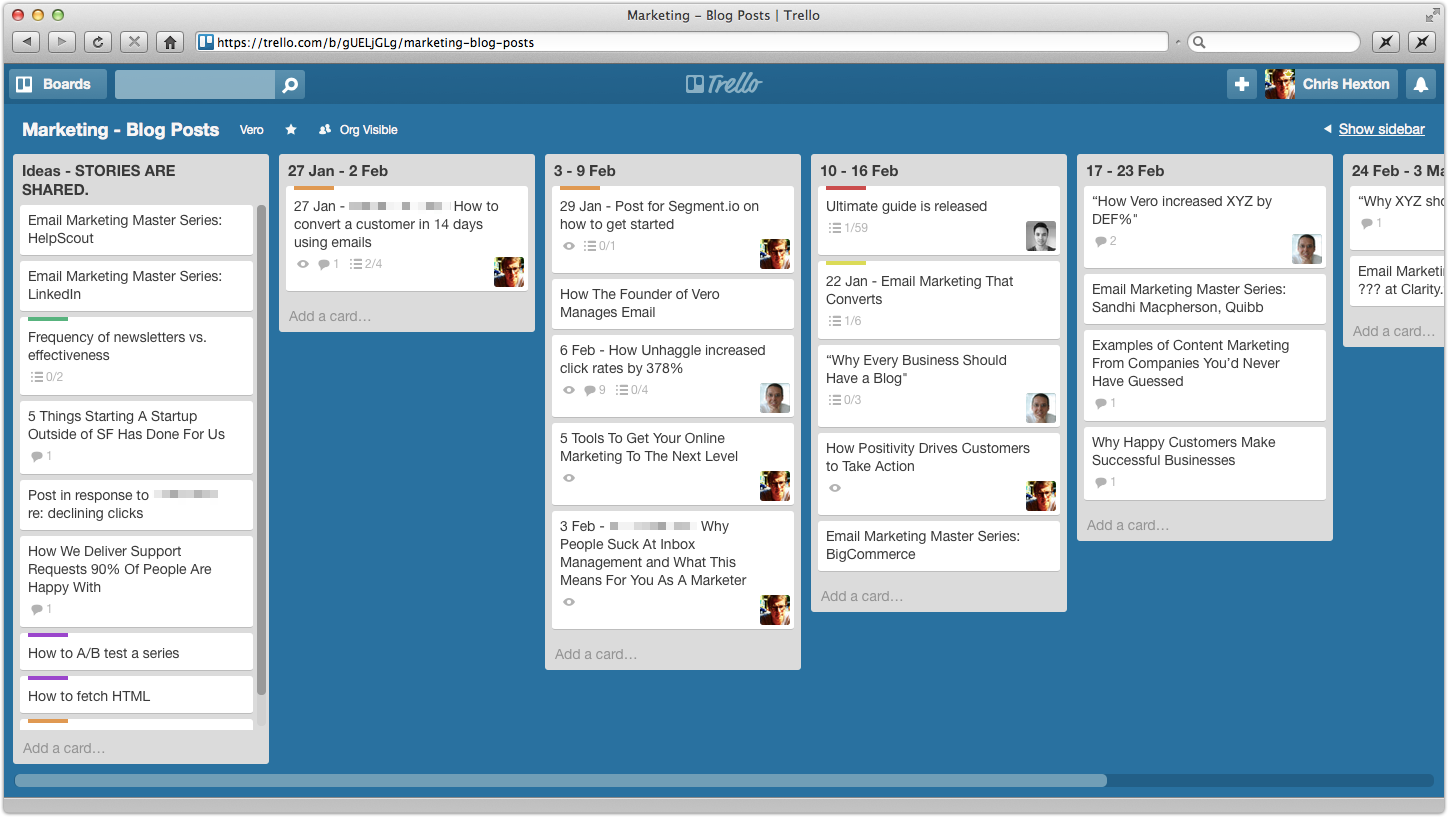Click eye subscribe icon on How Positivity card
Viewport: 1448px width, 817px height.
[x=835, y=488]
